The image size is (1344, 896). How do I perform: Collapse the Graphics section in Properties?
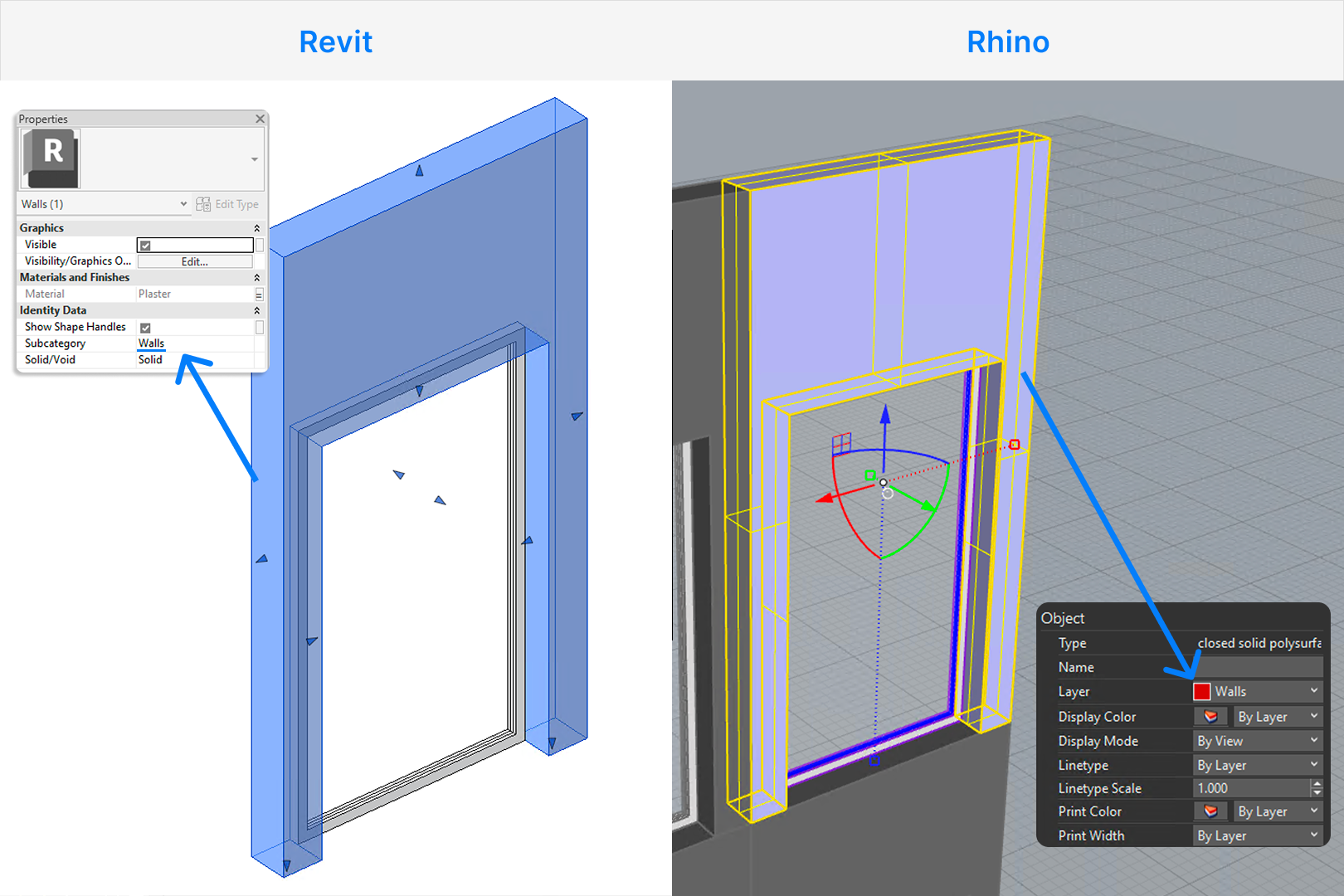coord(256,227)
